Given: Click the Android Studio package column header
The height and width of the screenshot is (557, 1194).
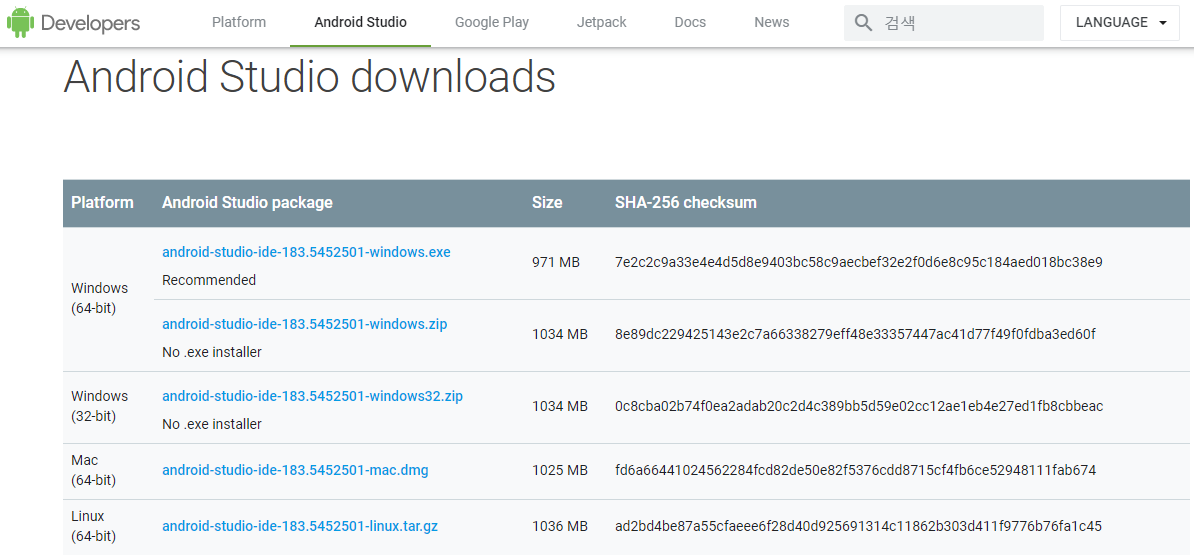Looking at the screenshot, I should [x=247, y=203].
